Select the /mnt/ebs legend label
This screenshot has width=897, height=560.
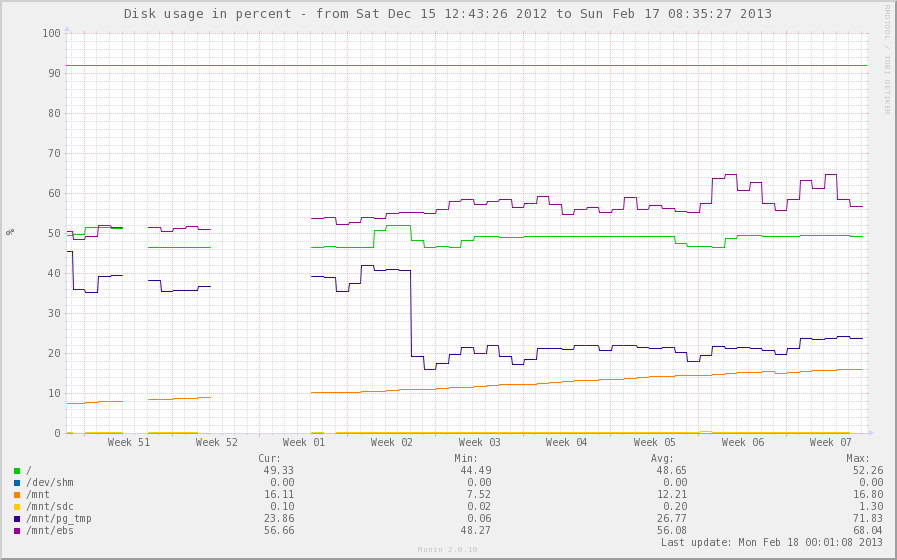click(x=50, y=530)
